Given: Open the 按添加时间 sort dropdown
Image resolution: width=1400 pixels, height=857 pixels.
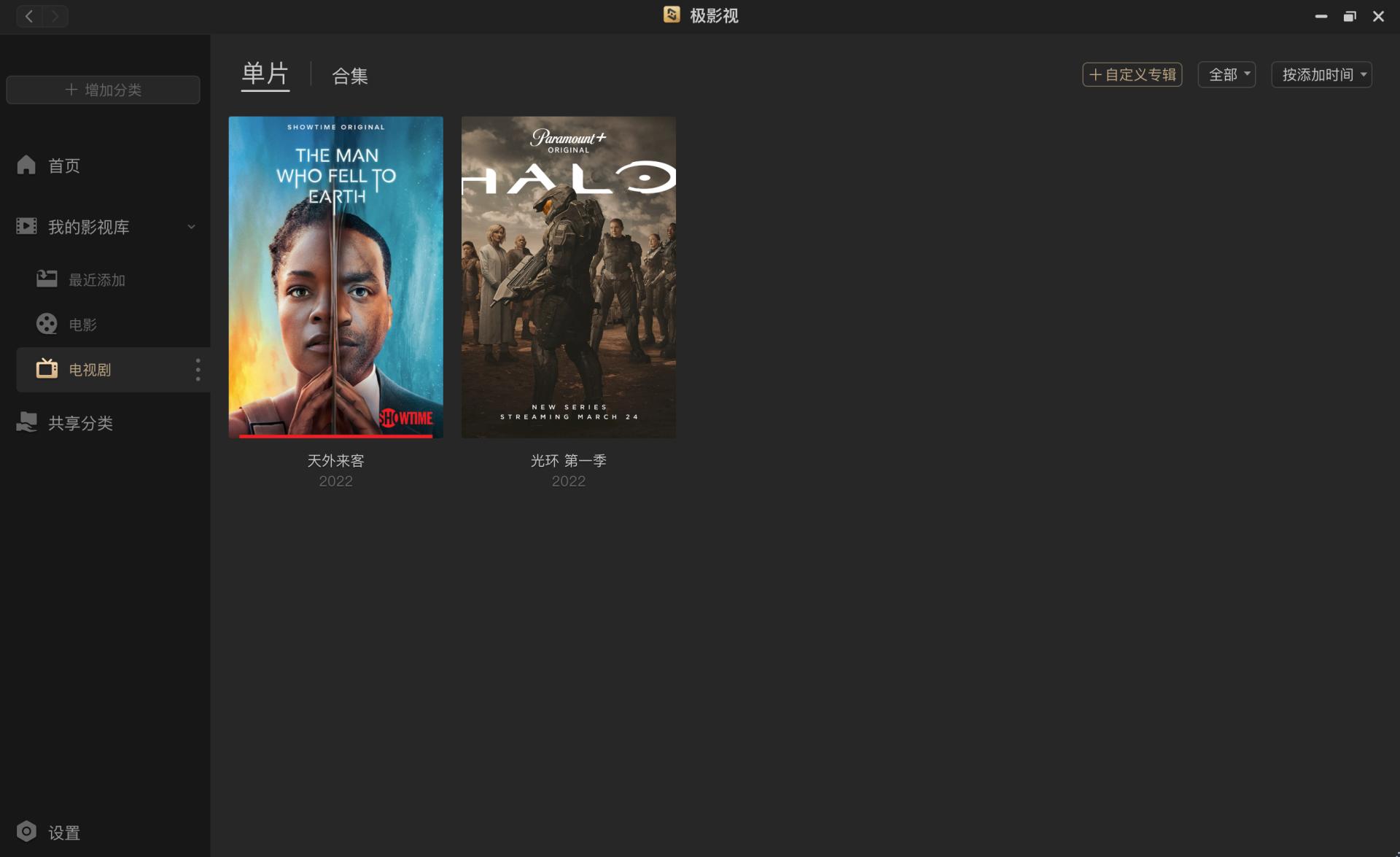Looking at the screenshot, I should point(1321,74).
